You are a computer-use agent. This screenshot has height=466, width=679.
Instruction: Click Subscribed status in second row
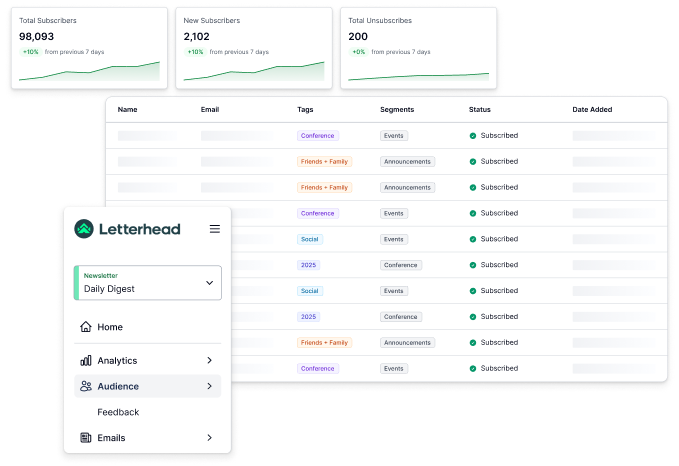(499, 161)
